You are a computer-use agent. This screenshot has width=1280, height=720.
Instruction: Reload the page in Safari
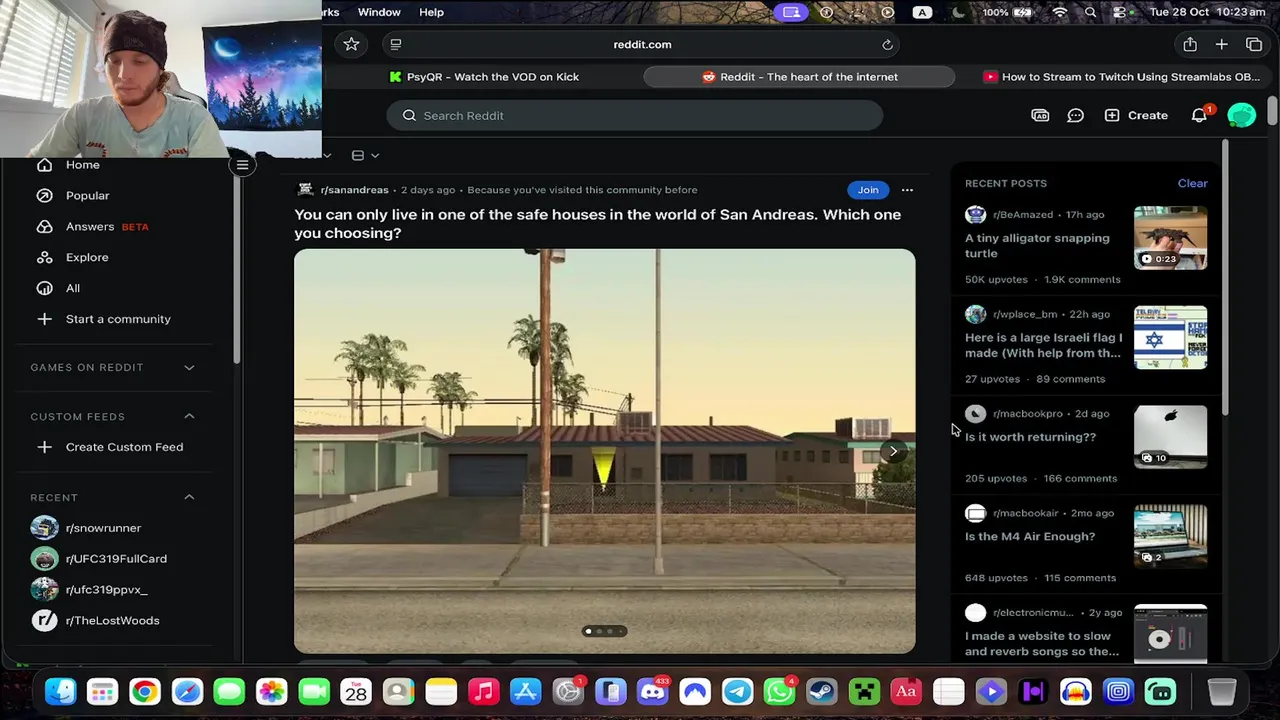[887, 45]
